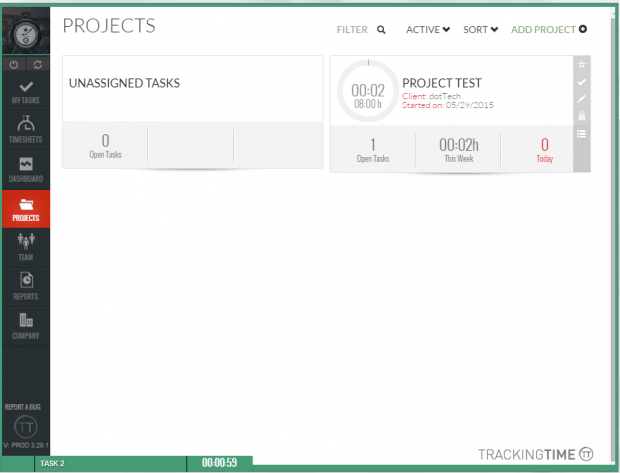
Task: Click the green box left of TASK 2
Action: (x=17, y=464)
